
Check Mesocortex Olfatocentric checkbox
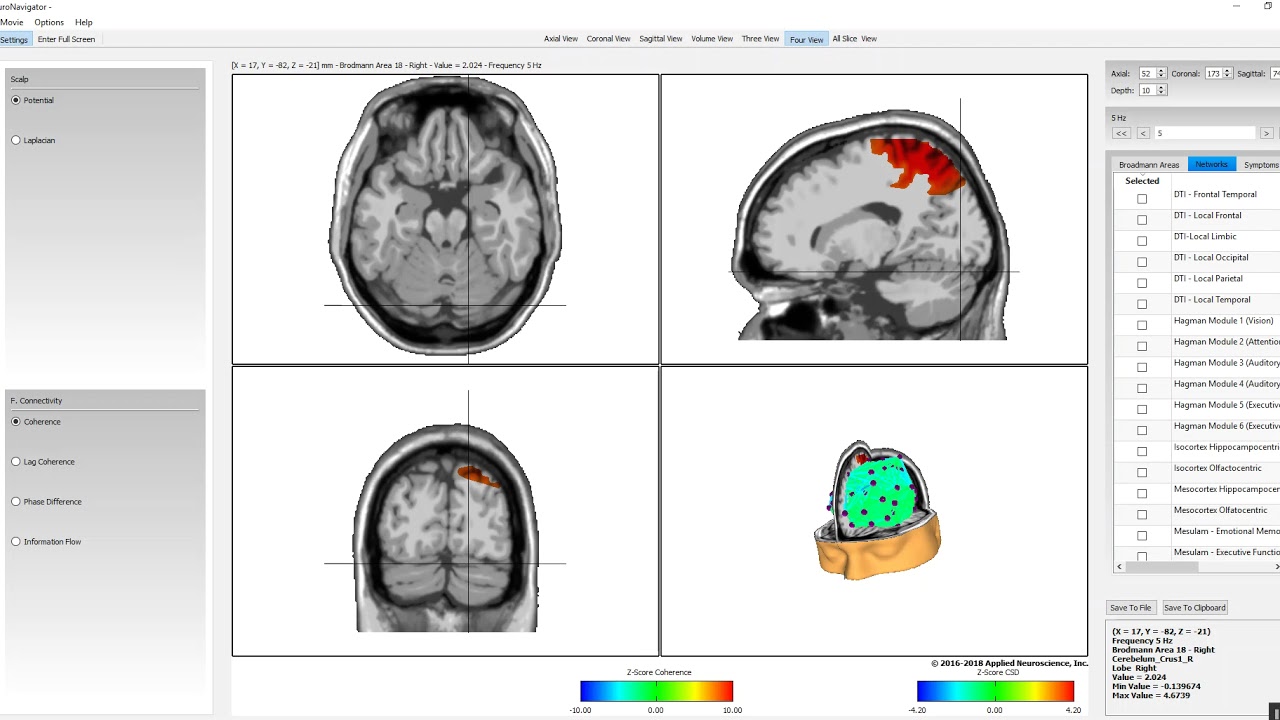[x=1142, y=514]
